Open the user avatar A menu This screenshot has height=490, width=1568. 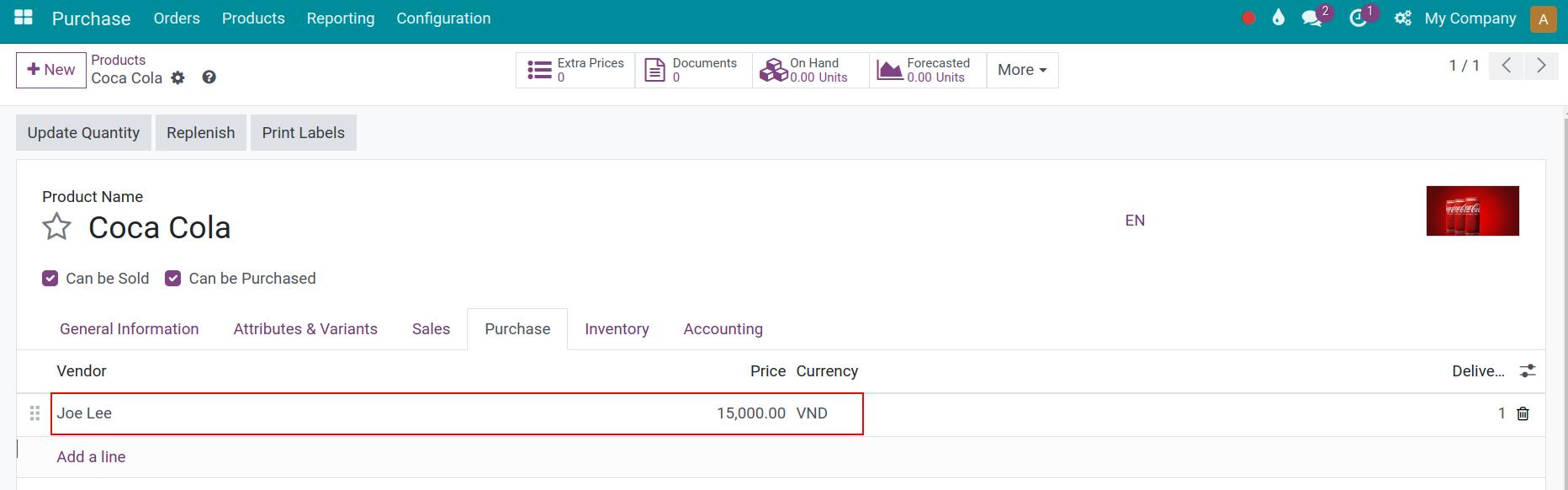click(x=1544, y=19)
